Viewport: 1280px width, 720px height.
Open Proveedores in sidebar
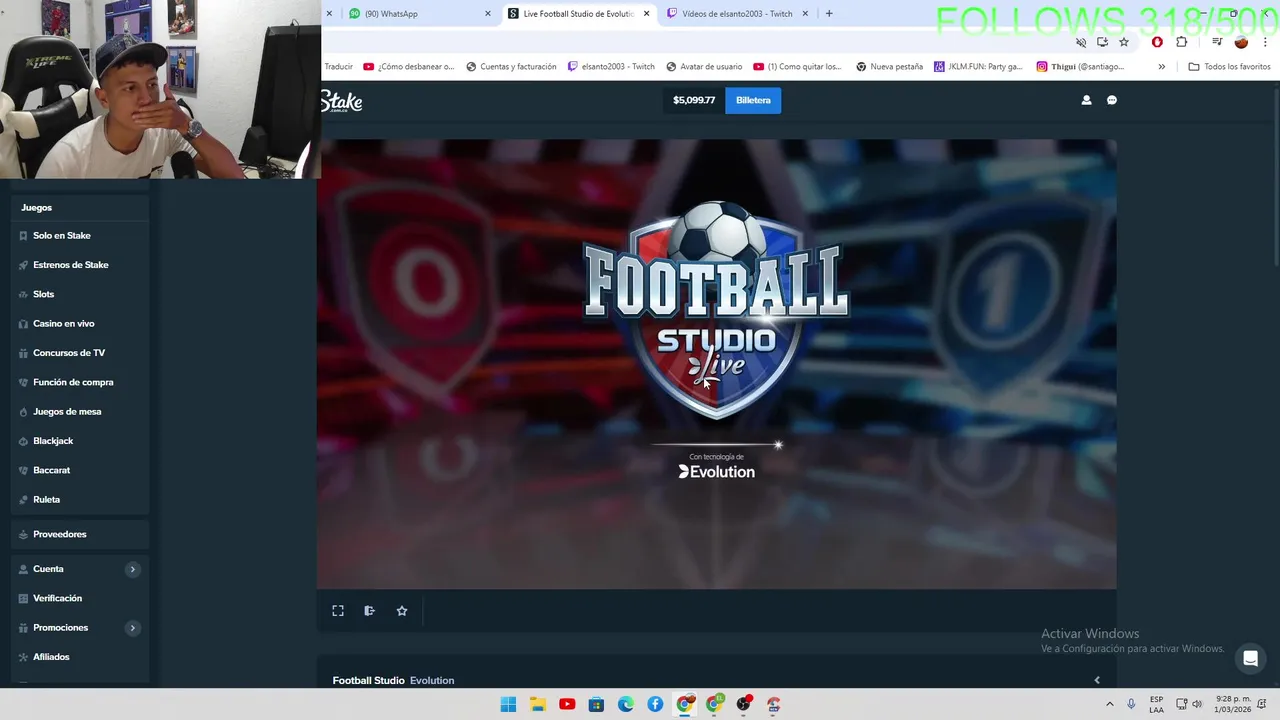(x=80, y=534)
